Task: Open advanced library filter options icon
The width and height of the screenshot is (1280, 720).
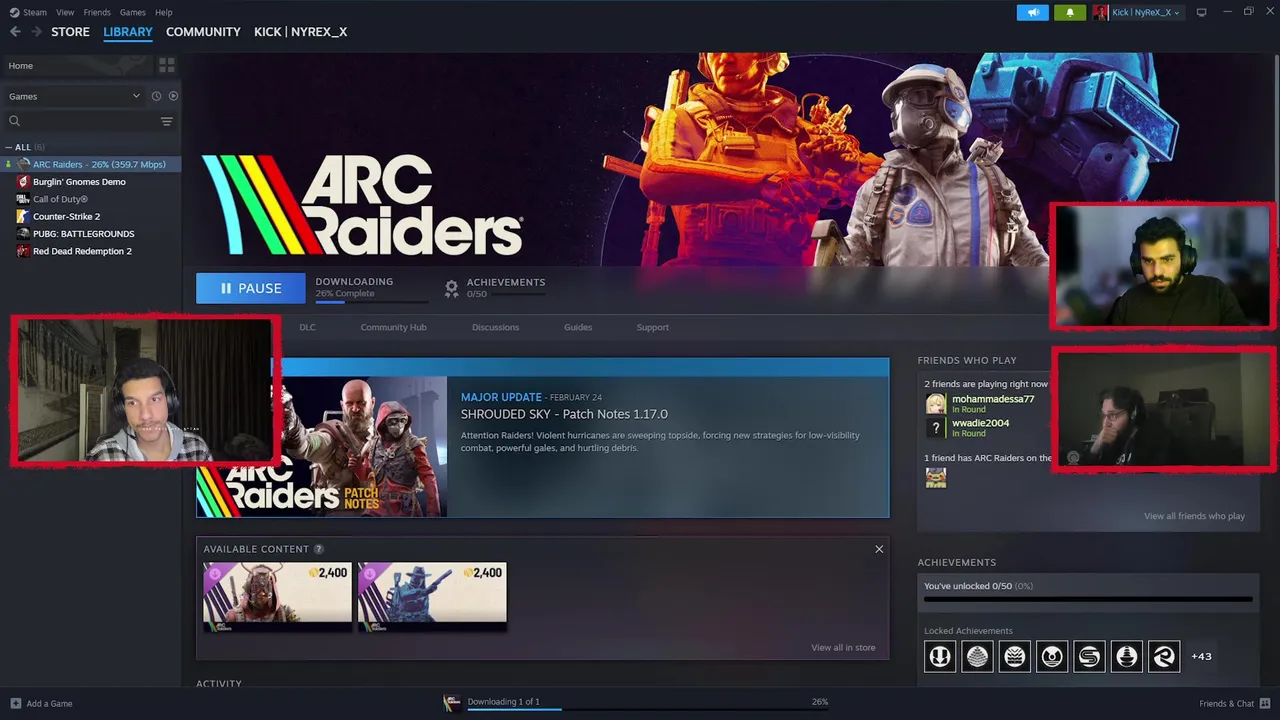Action: pos(167,121)
